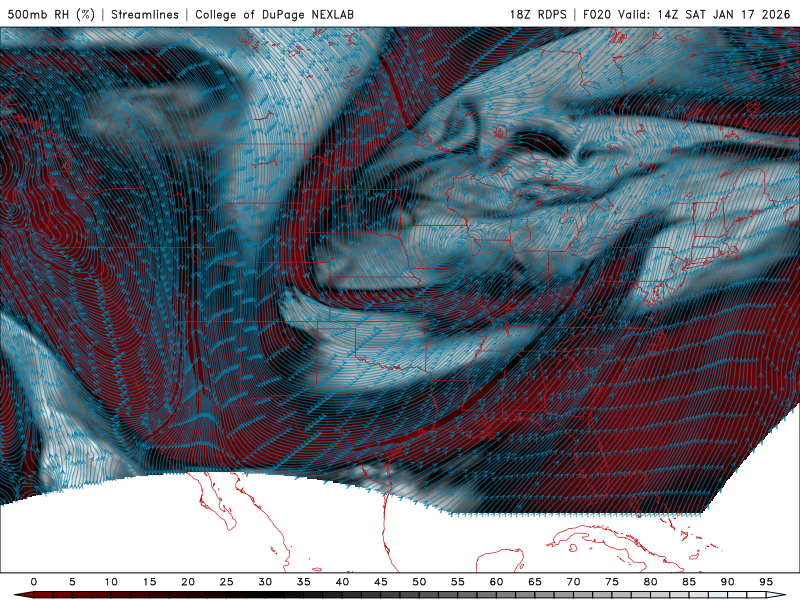
Task: Click the colorbar label "5"
Action: [x=72, y=582]
